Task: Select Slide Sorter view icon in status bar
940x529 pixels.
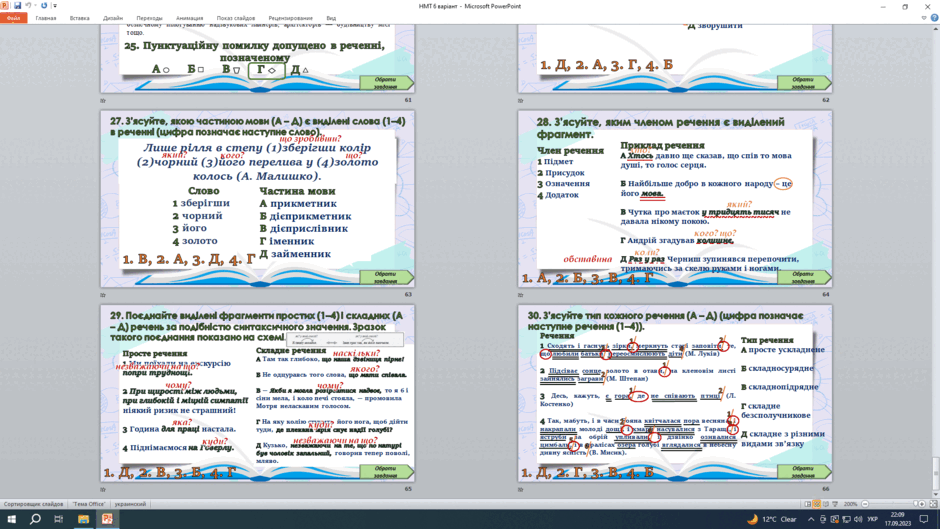Action: [x=817, y=504]
